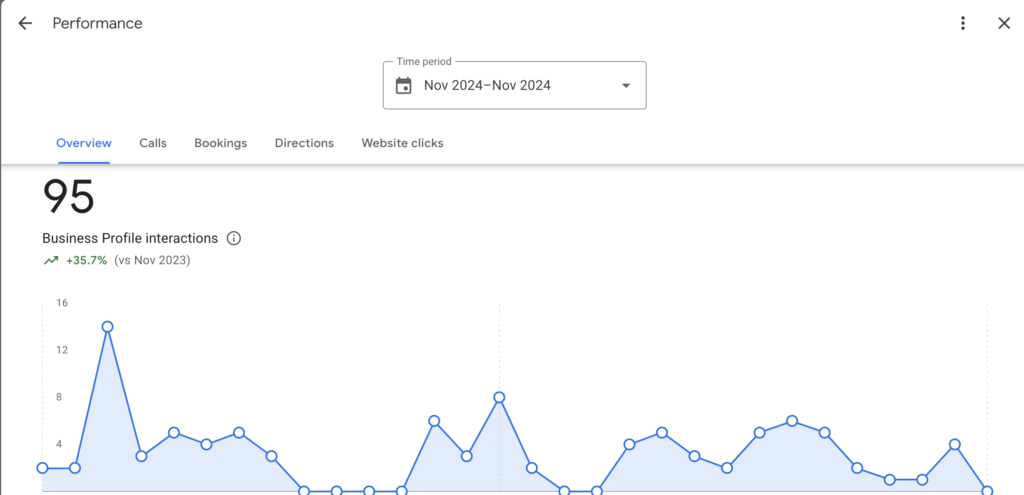
Task: Click the info icon beside Business Profile interactions
Action: pos(234,239)
